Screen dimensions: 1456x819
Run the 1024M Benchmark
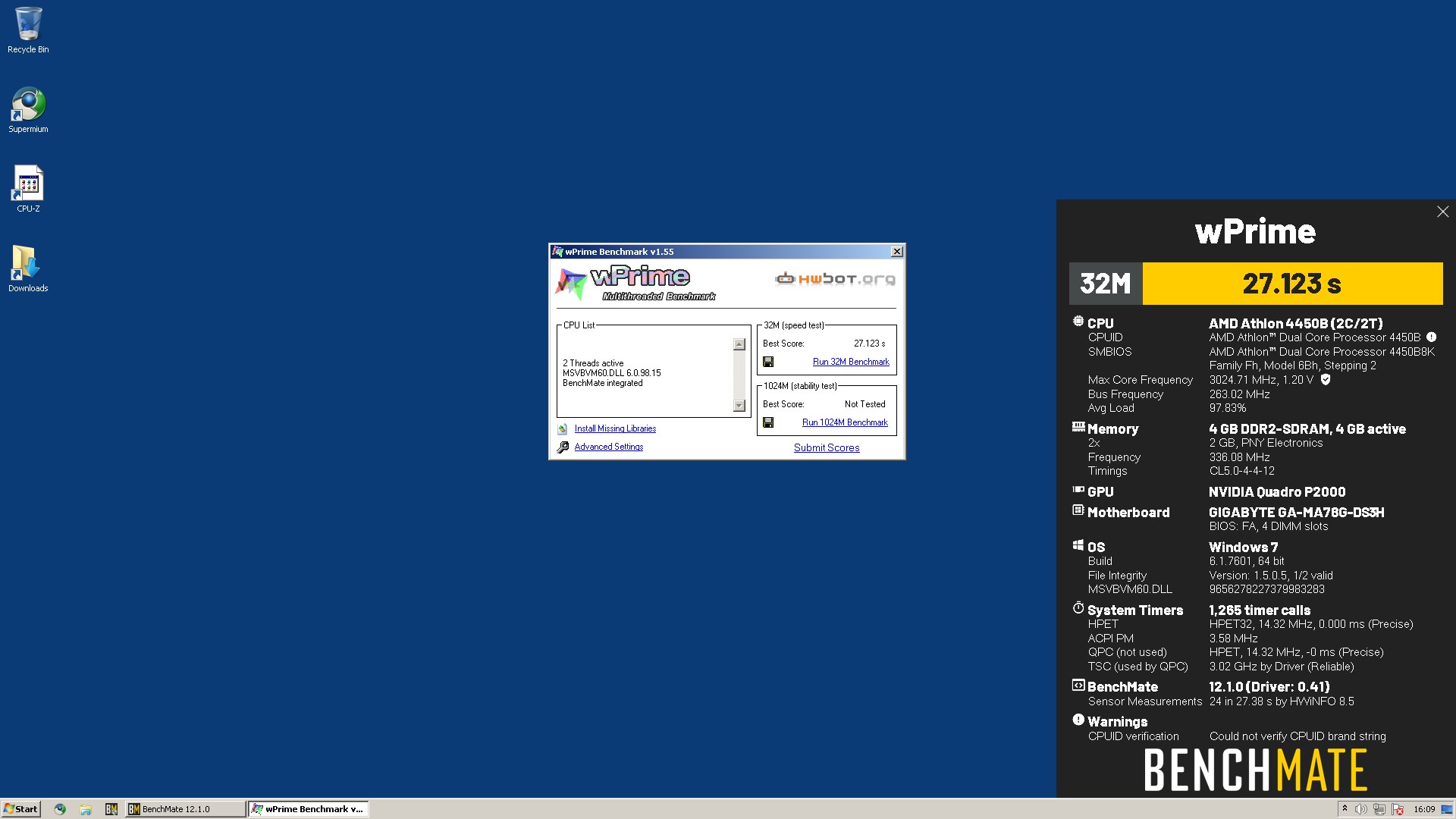click(x=845, y=422)
